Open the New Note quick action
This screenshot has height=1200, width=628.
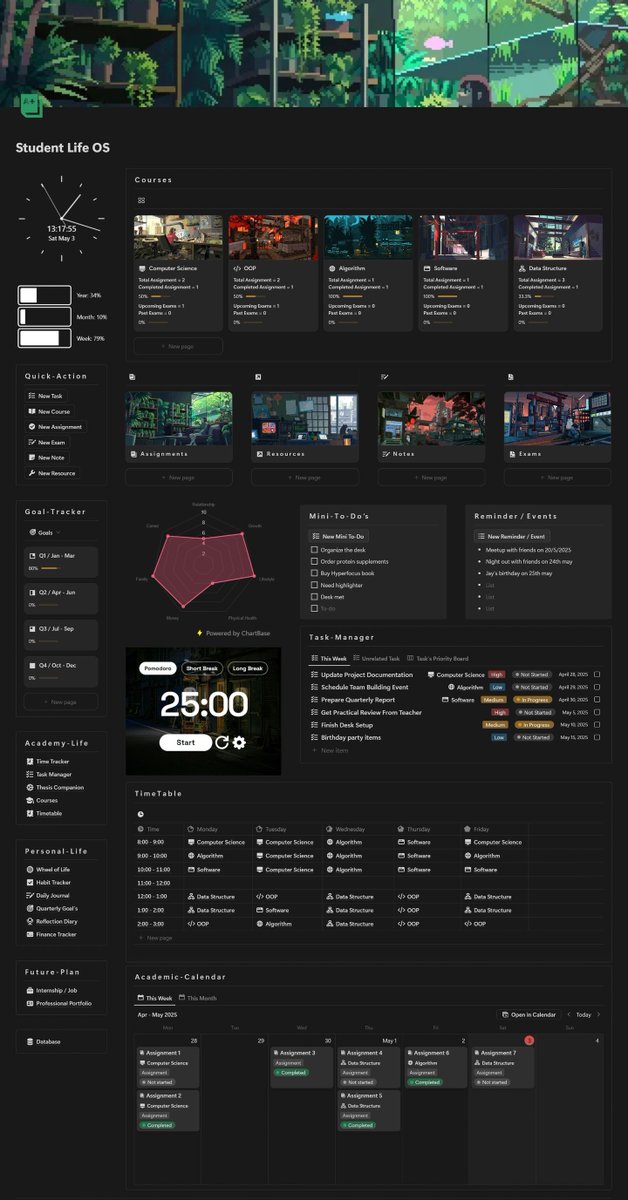[x=46, y=457]
